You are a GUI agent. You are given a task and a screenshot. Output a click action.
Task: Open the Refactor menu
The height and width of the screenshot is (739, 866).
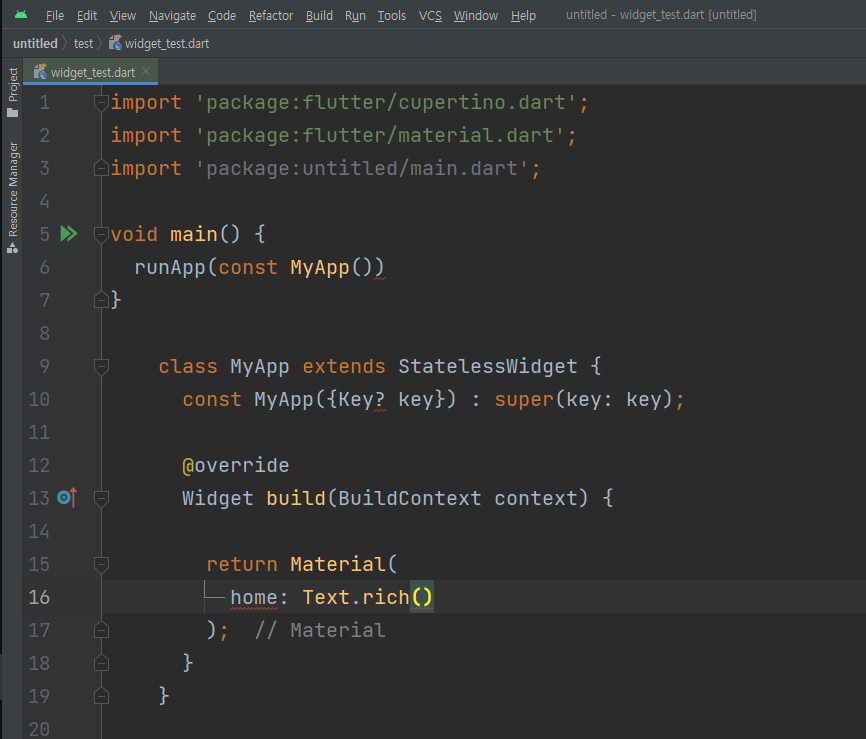(271, 15)
